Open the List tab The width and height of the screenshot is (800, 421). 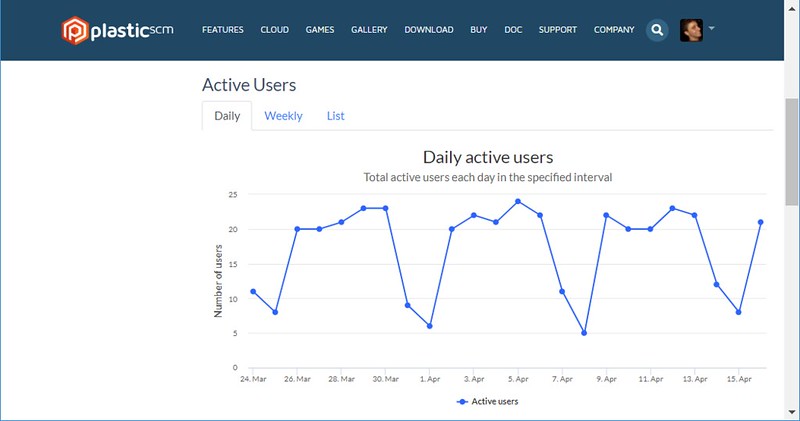tap(335, 116)
